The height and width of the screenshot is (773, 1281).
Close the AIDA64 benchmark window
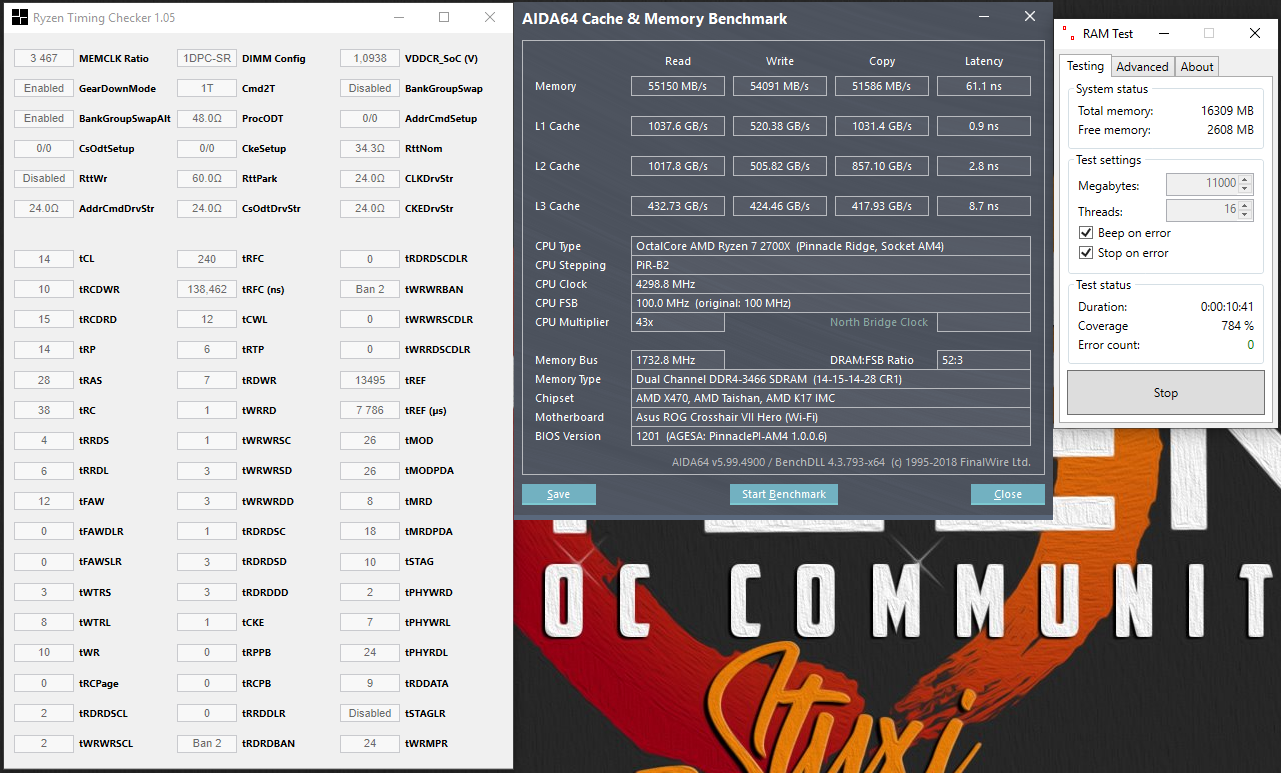pyautogui.click(x=1030, y=16)
